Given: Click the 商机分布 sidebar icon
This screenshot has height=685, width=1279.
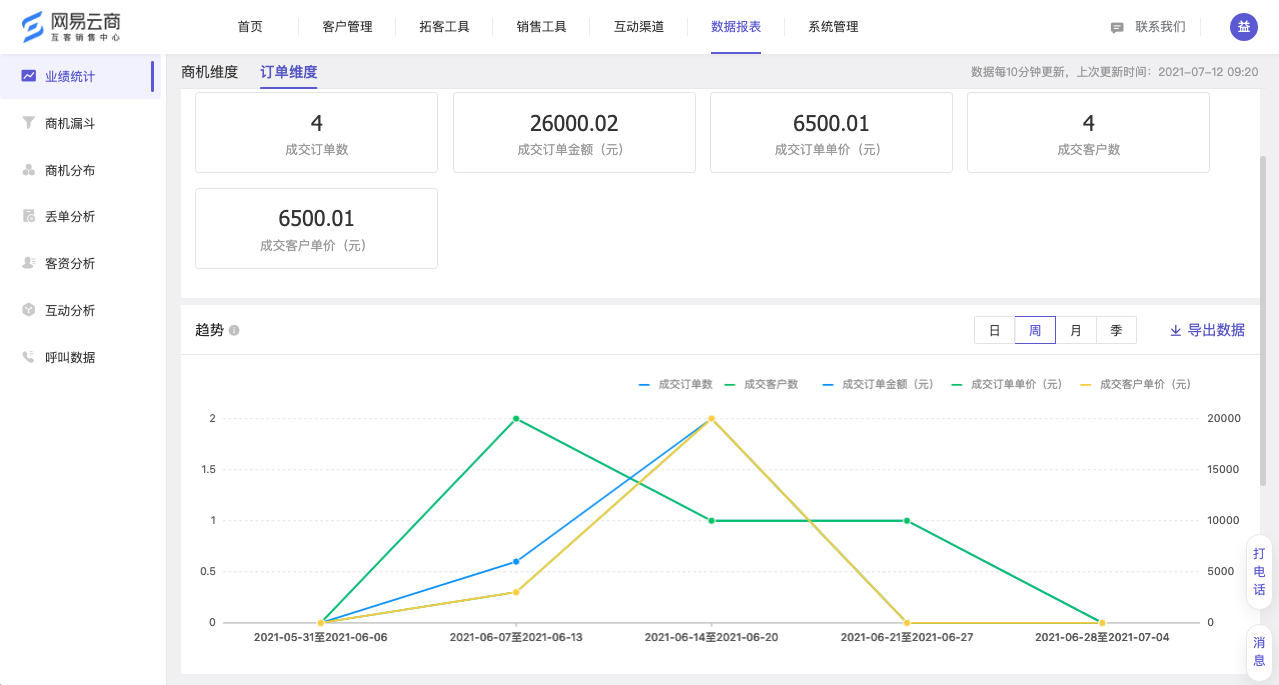Looking at the screenshot, I should (29, 170).
